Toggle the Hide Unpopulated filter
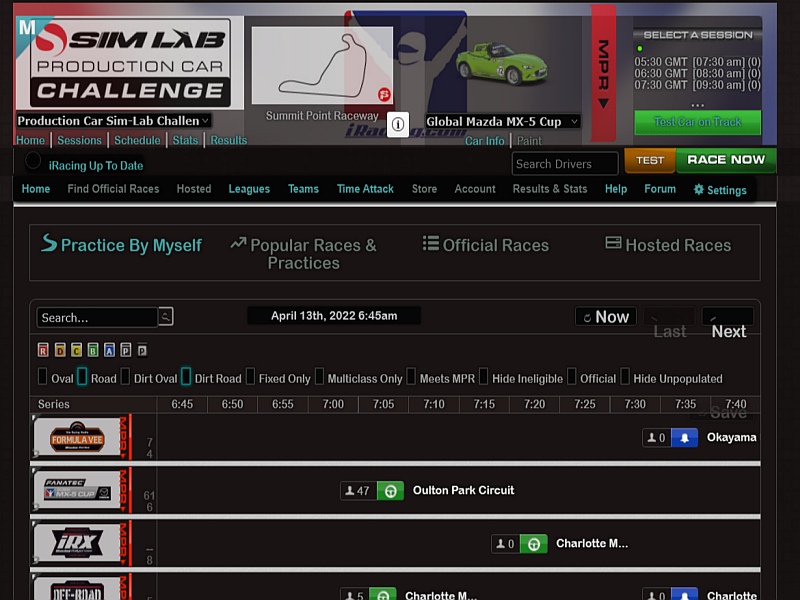 pos(624,377)
